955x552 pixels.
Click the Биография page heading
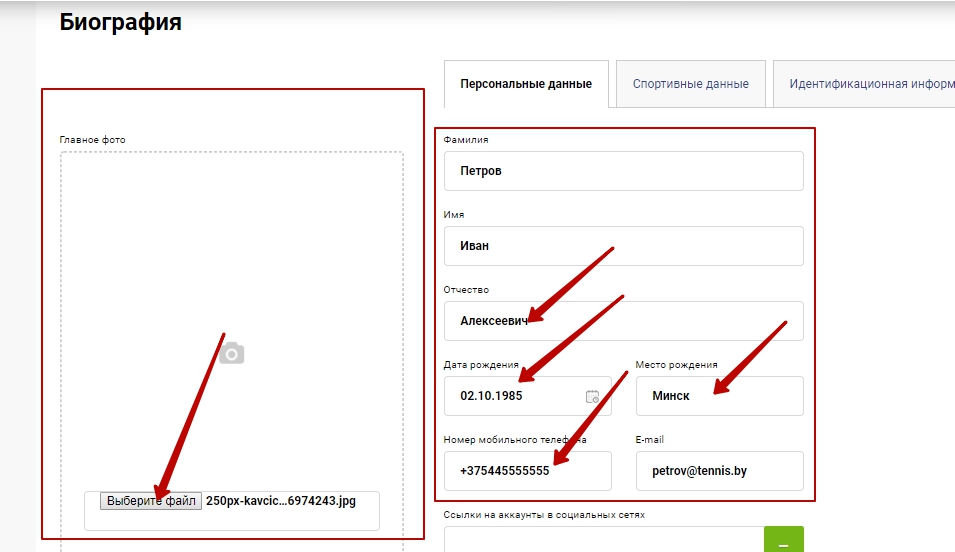tap(120, 22)
